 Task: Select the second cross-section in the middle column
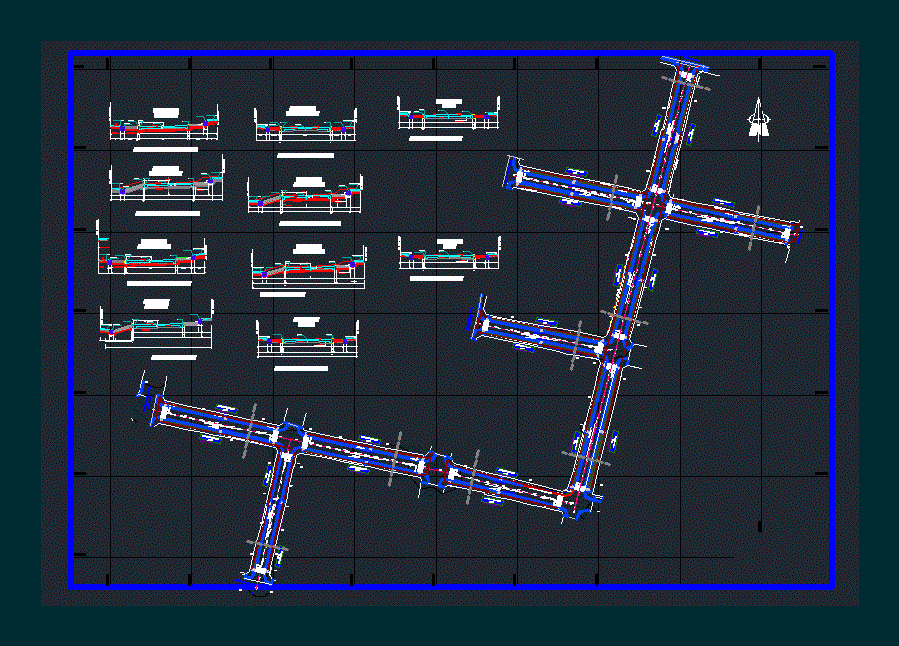click(x=305, y=196)
